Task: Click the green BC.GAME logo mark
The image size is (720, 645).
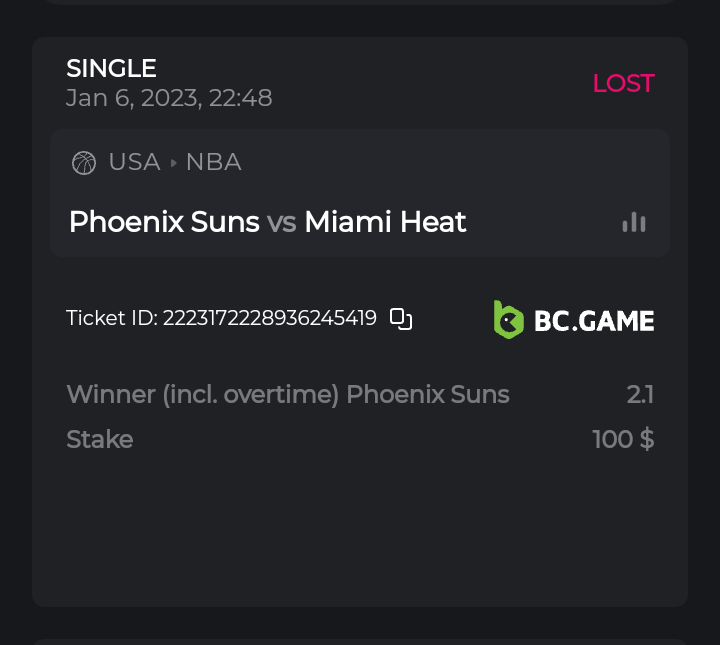Action: coord(508,319)
